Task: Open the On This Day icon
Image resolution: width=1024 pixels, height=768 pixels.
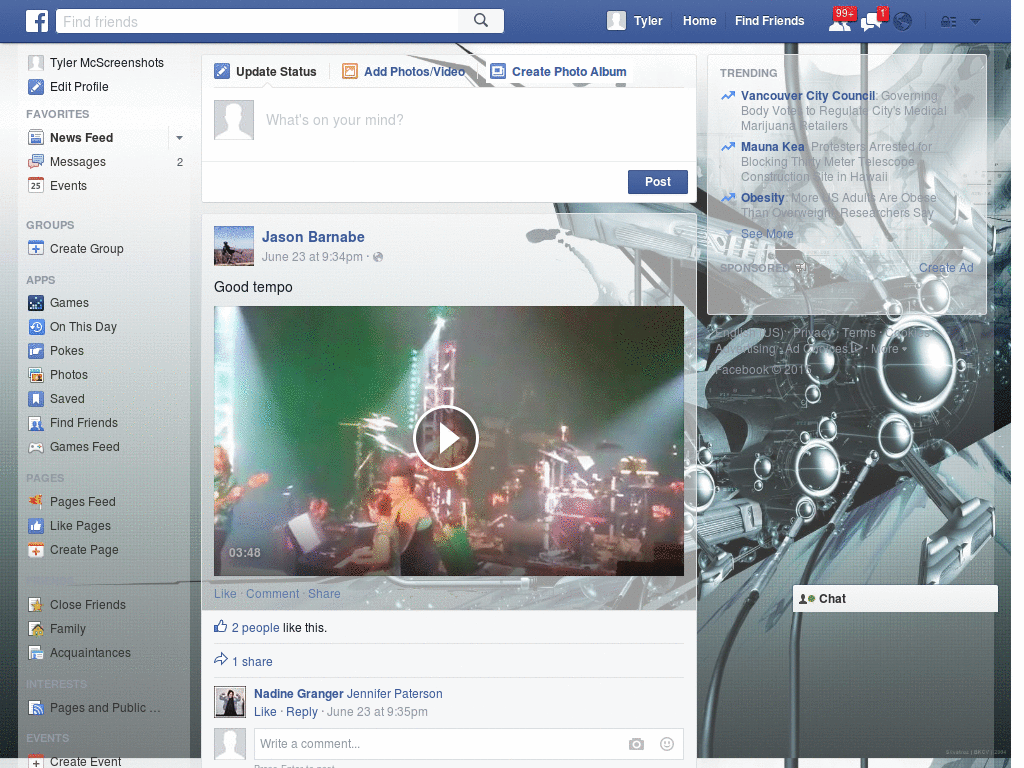Action: pos(36,327)
